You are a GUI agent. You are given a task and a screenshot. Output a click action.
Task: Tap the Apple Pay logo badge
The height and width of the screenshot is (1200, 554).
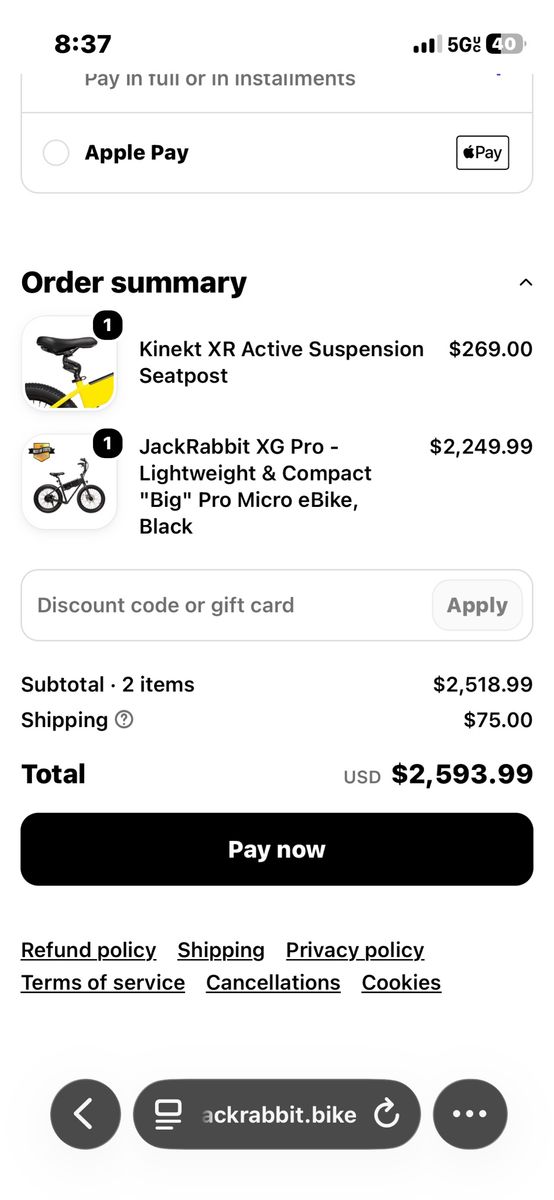click(483, 153)
